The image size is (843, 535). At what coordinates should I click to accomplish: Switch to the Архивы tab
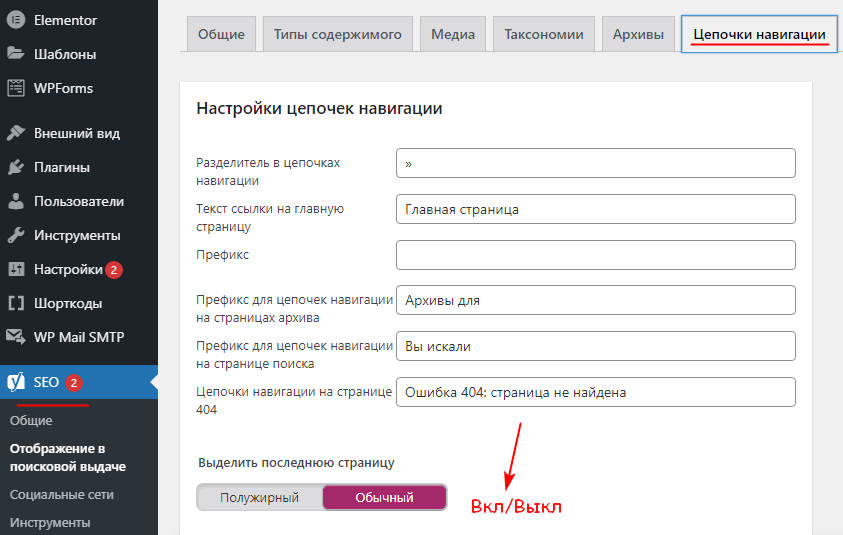pos(638,34)
